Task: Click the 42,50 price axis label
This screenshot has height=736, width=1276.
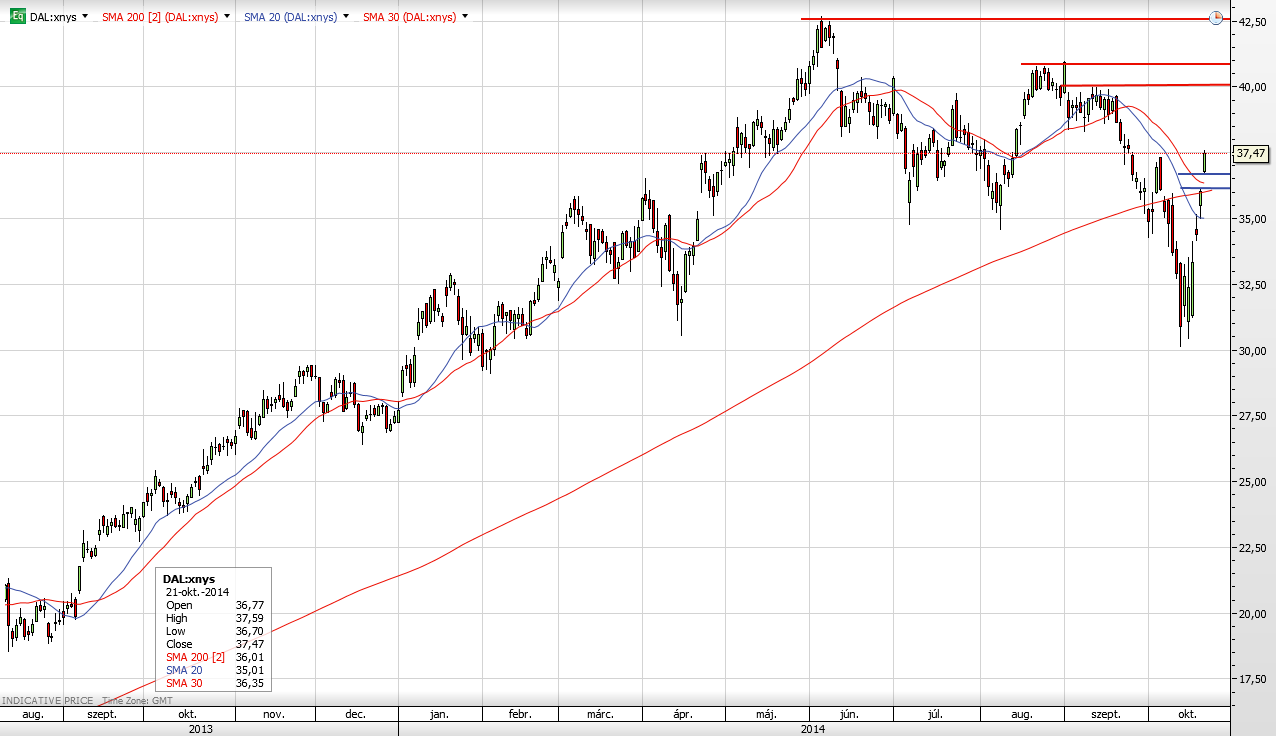Action: tap(1253, 21)
